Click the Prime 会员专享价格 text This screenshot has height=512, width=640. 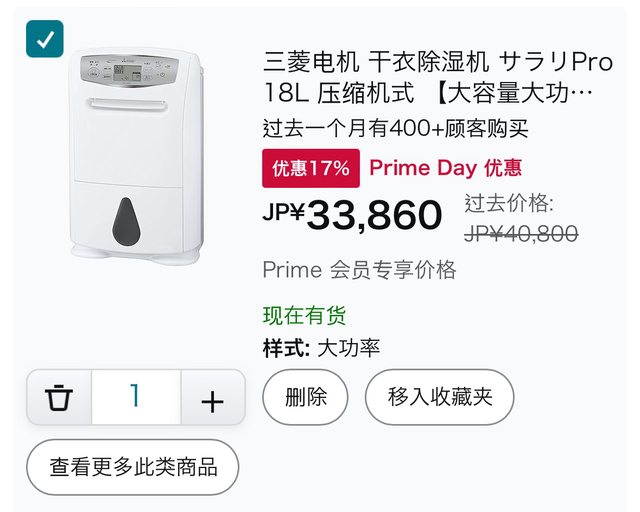tap(359, 269)
